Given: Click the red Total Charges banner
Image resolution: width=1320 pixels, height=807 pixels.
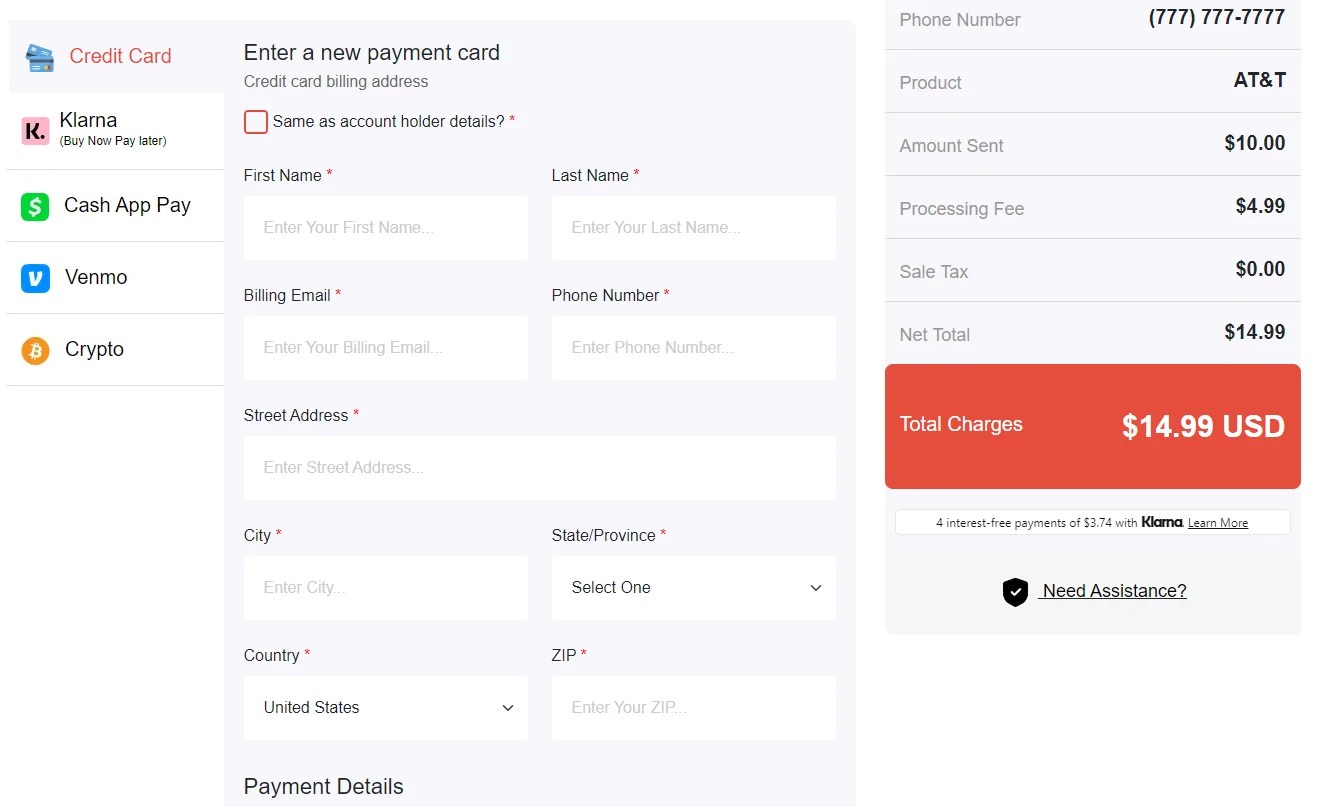Looking at the screenshot, I should 1092,426.
